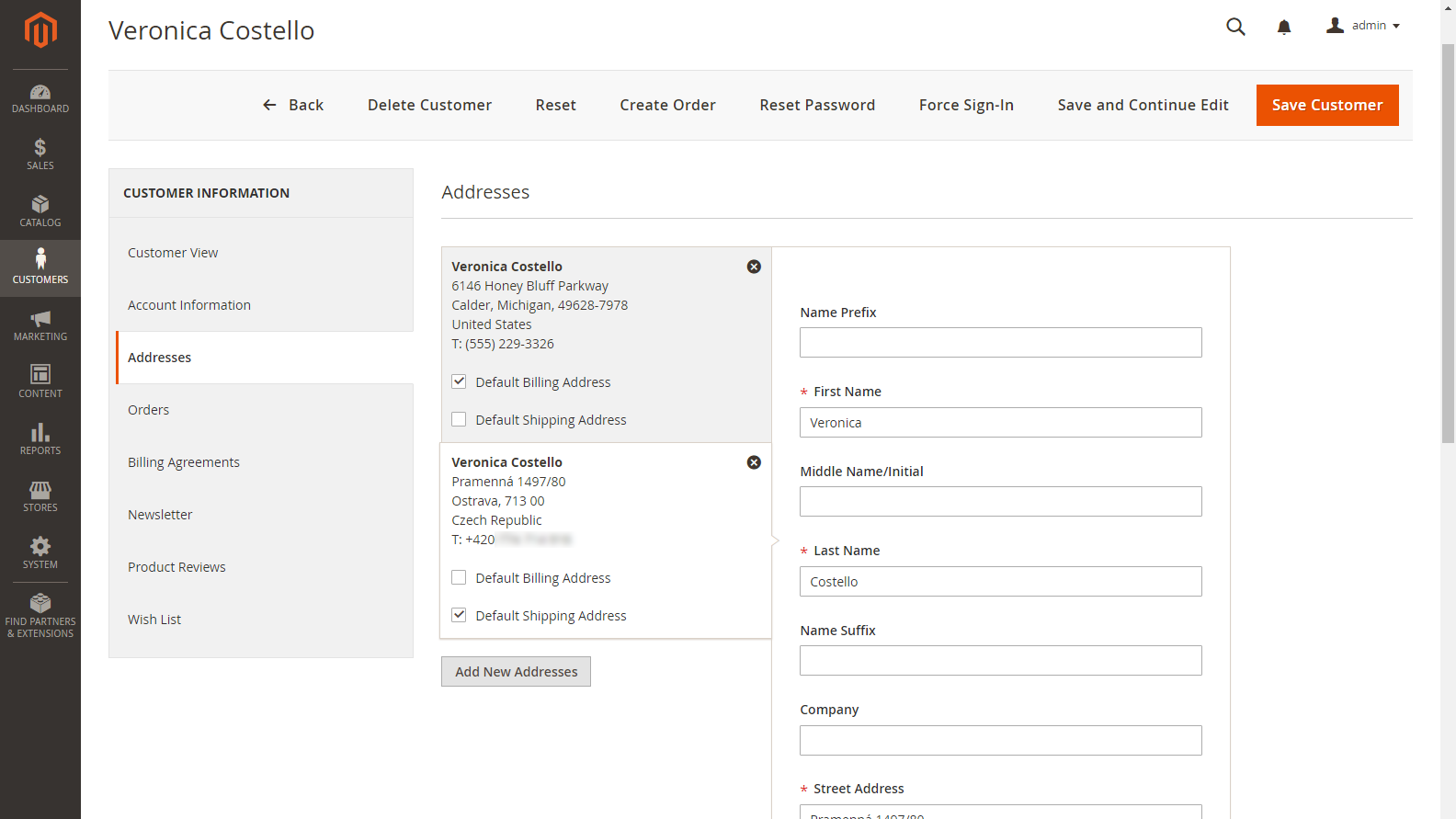Image resolution: width=1456 pixels, height=819 pixels.
Task: Open Find Partners & Extensions
Action: 40,616
